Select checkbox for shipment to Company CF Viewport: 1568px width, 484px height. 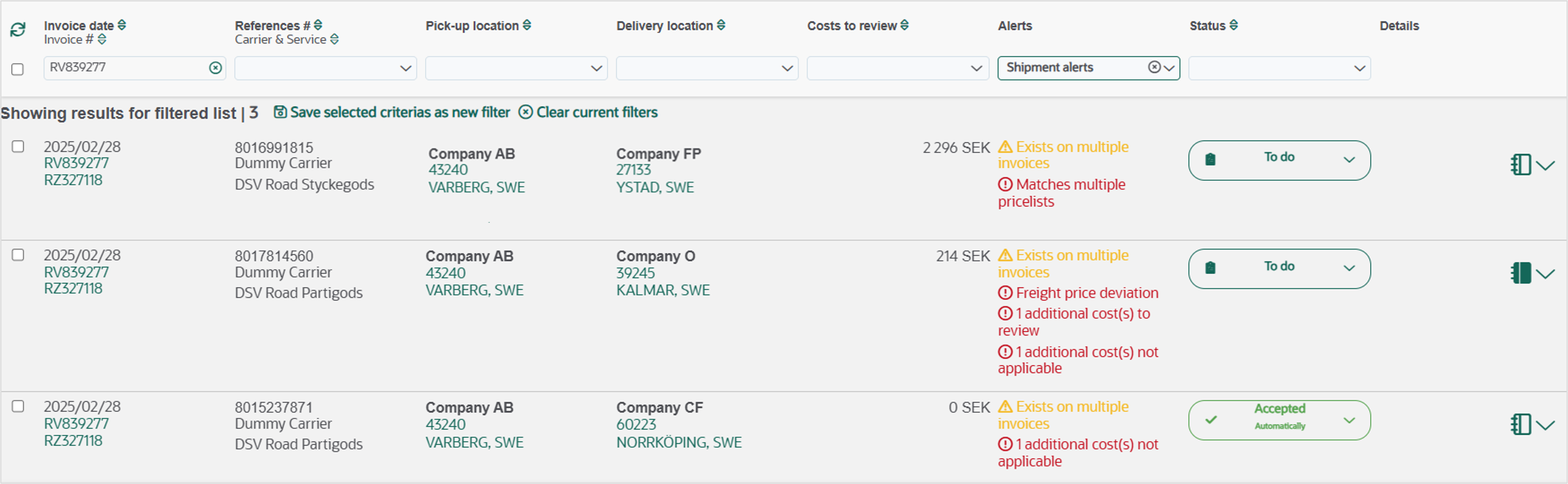click(x=18, y=406)
